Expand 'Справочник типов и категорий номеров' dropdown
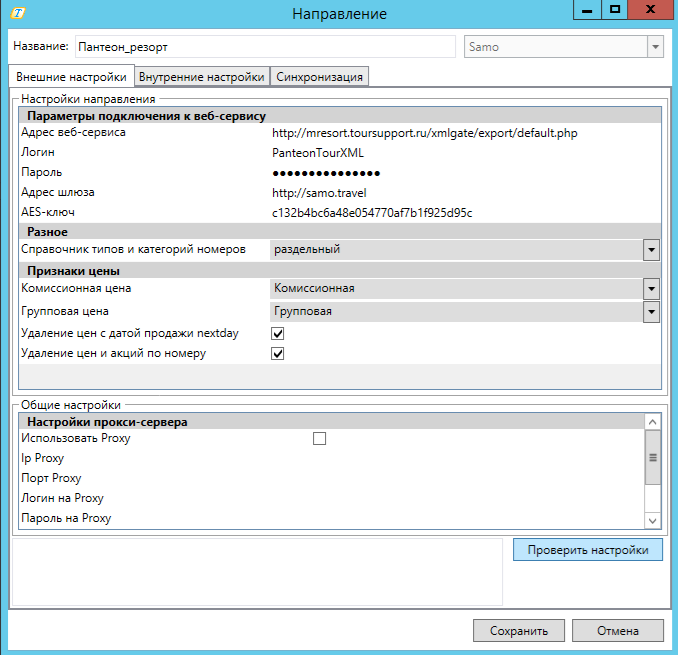This screenshot has width=678, height=655. [651, 249]
